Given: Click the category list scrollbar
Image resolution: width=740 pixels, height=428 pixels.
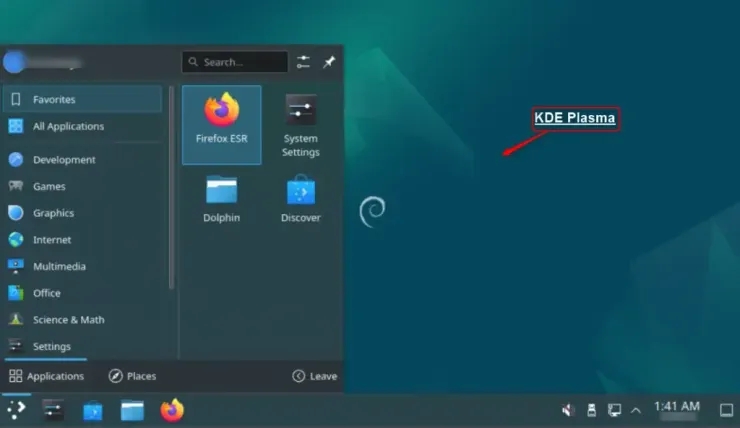Looking at the screenshot, I should click(171, 187).
